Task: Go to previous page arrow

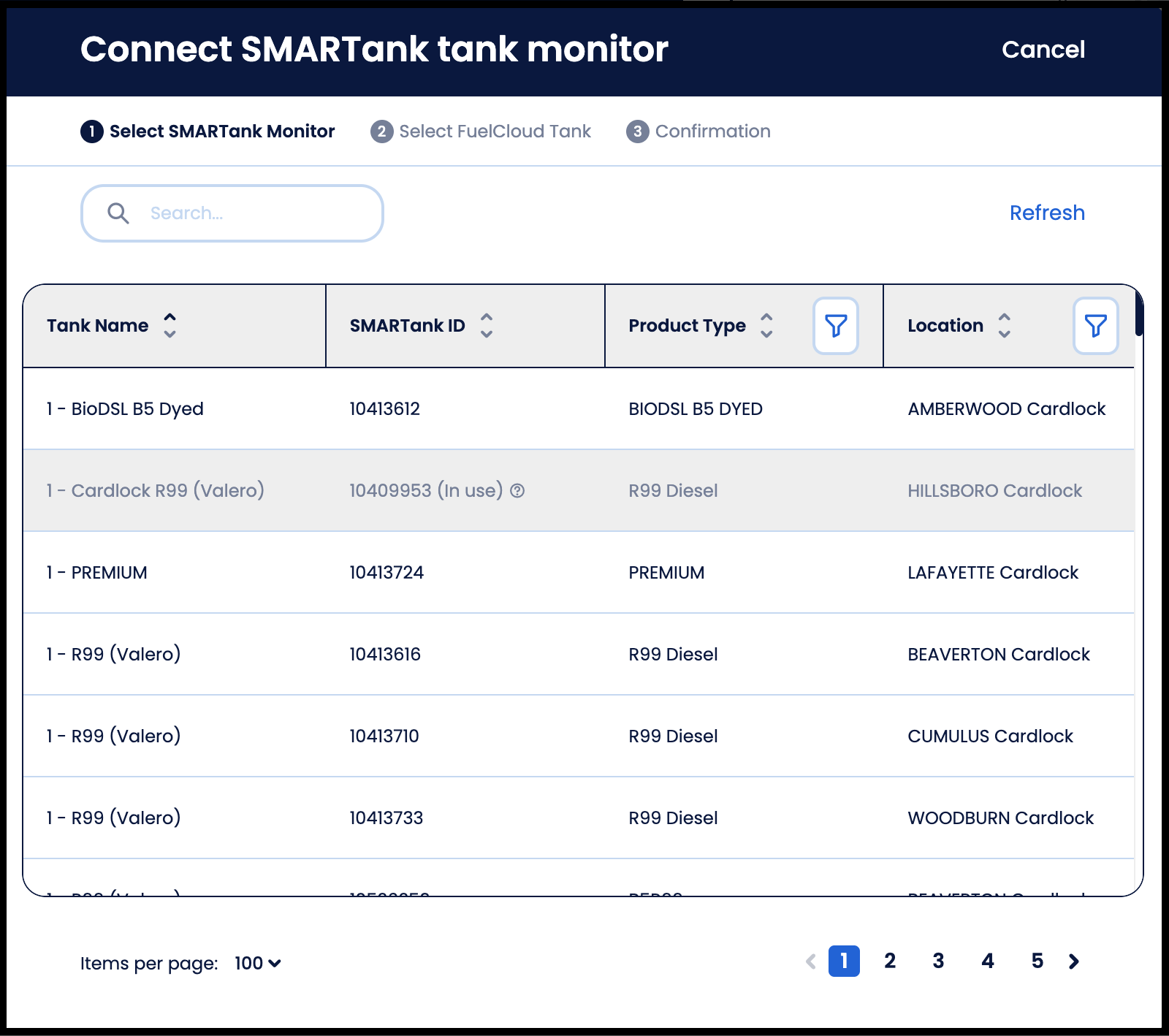Action: pyautogui.click(x=810, y=961)
